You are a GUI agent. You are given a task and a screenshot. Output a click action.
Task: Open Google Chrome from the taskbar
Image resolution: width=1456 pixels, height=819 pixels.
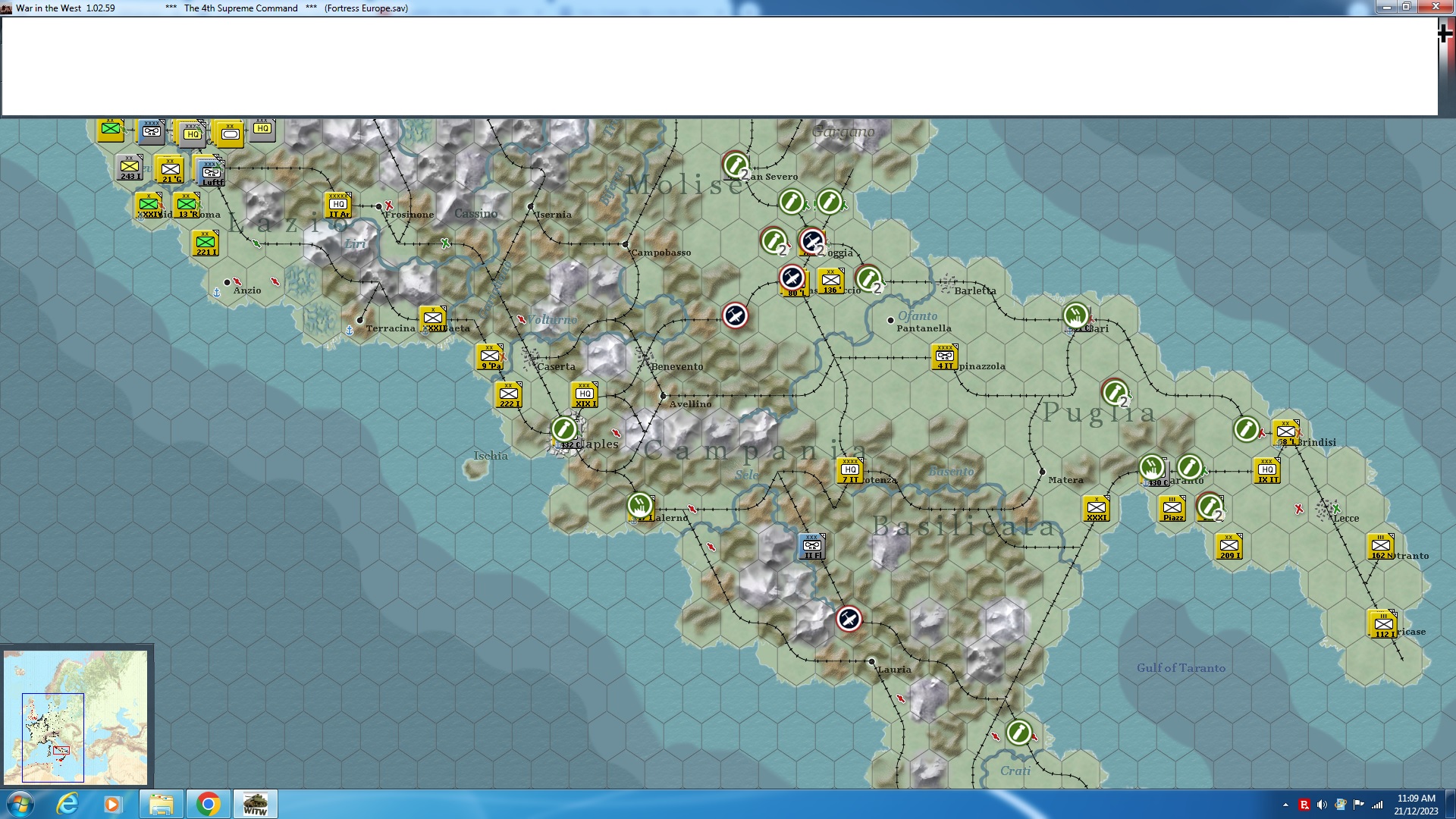tap(208, 804)
